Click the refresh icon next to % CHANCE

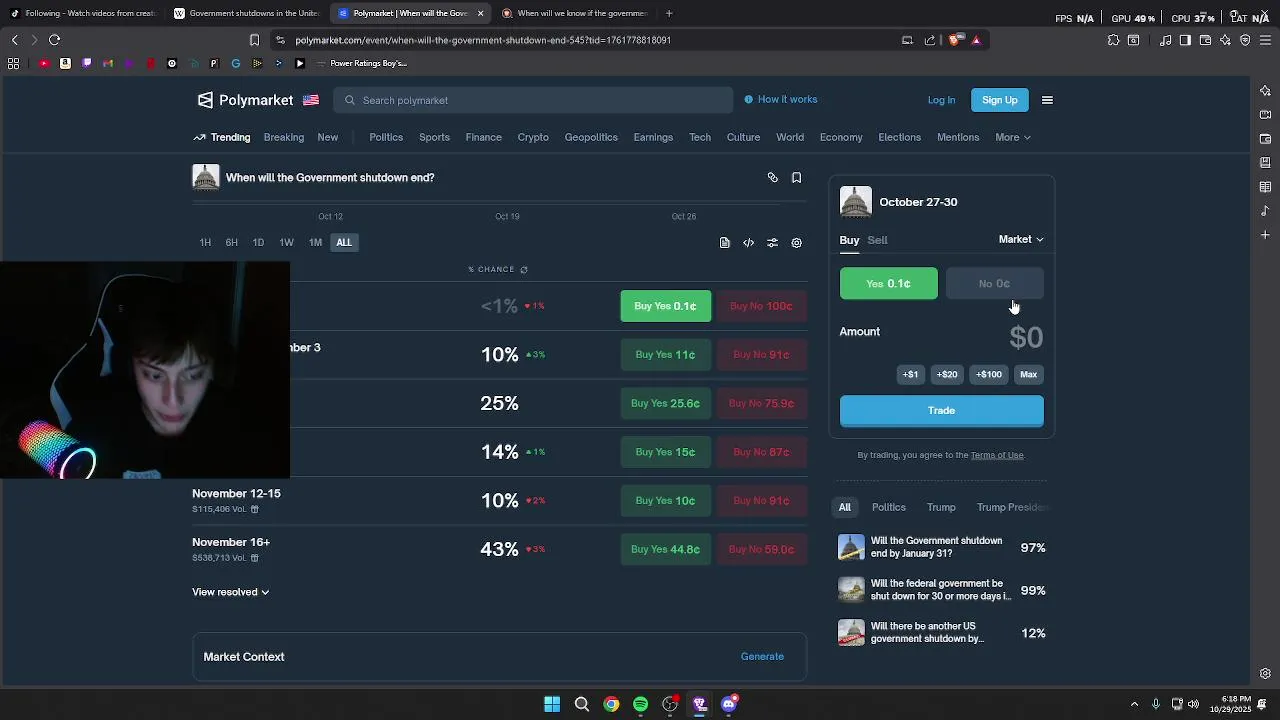point(523,270)
